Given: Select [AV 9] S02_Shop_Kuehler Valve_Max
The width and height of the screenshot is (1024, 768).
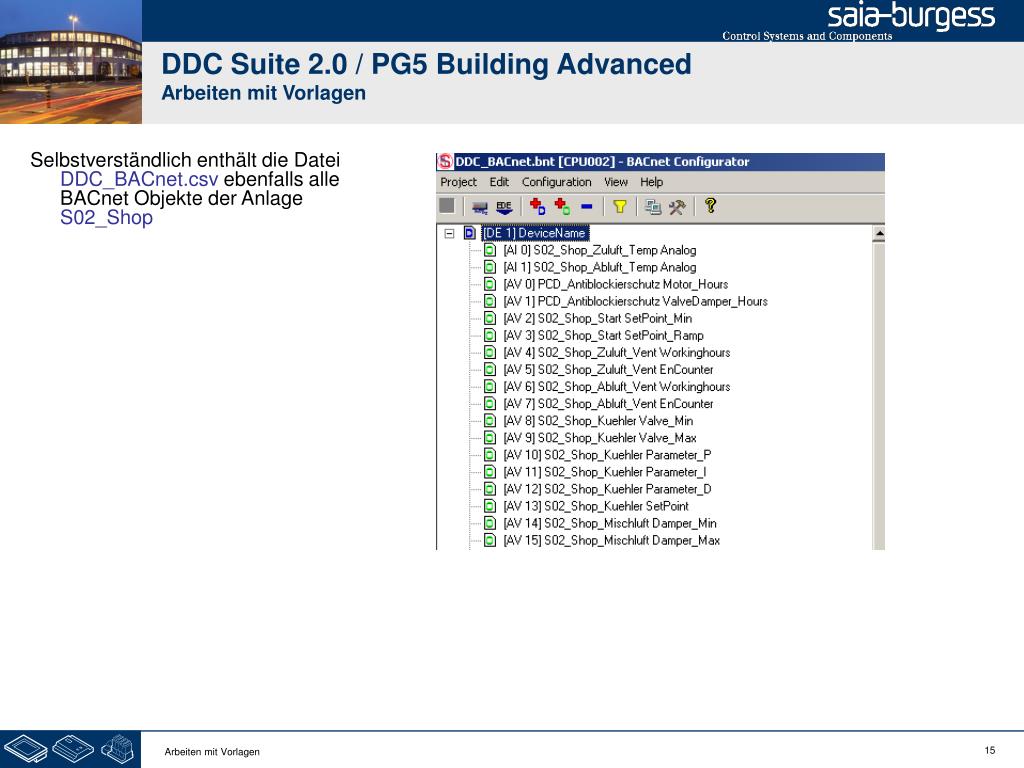Looking at the screenshot, I should 600,438.
